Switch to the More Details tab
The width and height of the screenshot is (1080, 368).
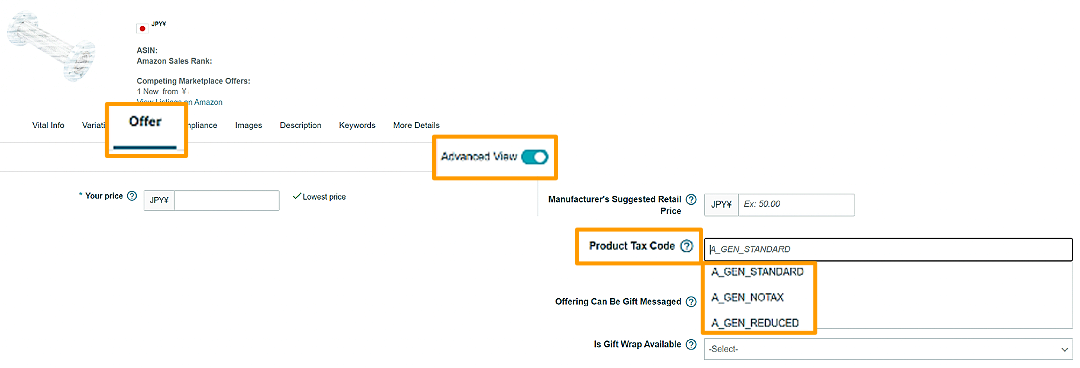[x=416, y=125]
